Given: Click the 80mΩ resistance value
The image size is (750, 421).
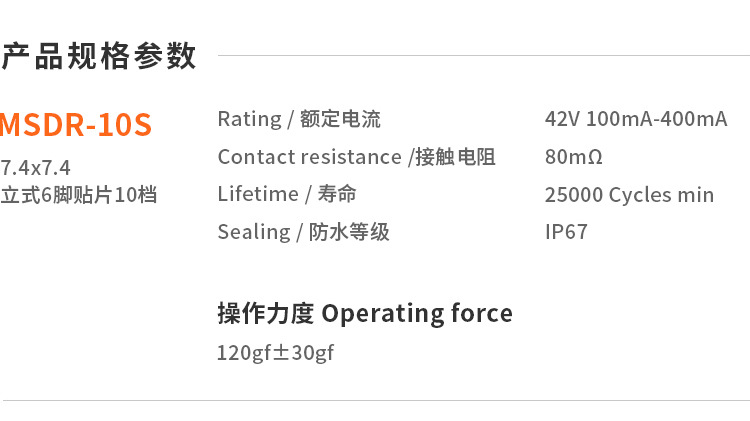Looking at the screenshot, I should [x=574, y=157].
